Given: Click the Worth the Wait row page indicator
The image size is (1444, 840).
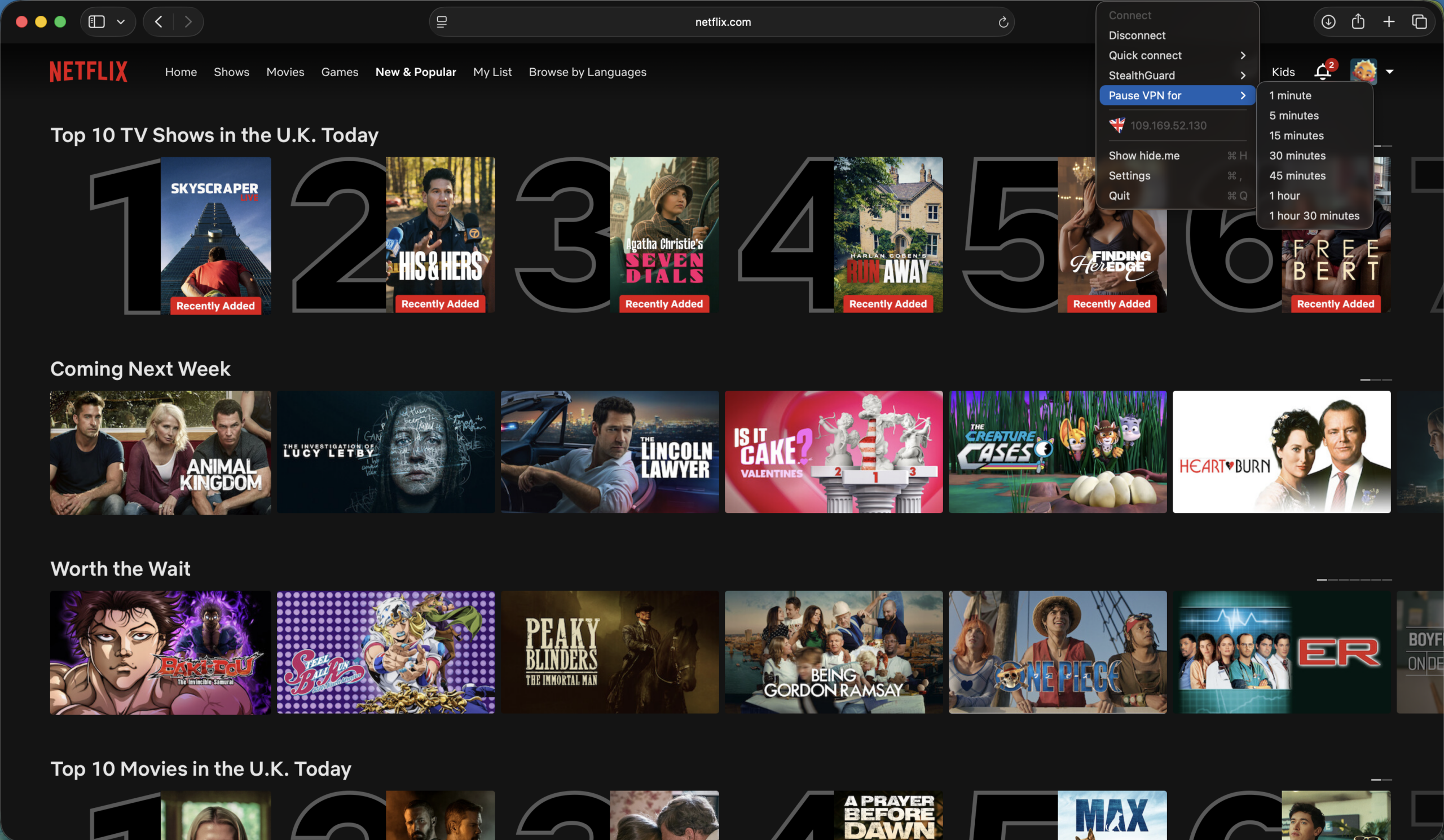Looking at the screenshot, I should (x=1354, y=580).
